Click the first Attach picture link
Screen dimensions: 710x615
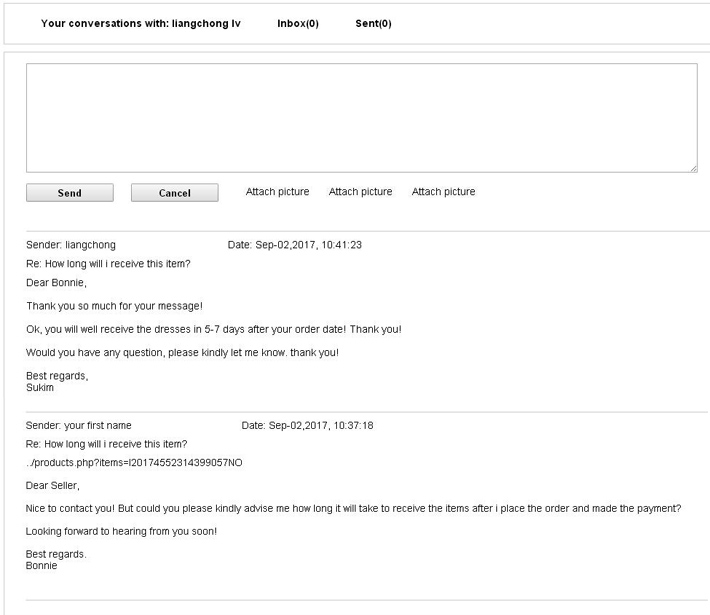[277, 192]
